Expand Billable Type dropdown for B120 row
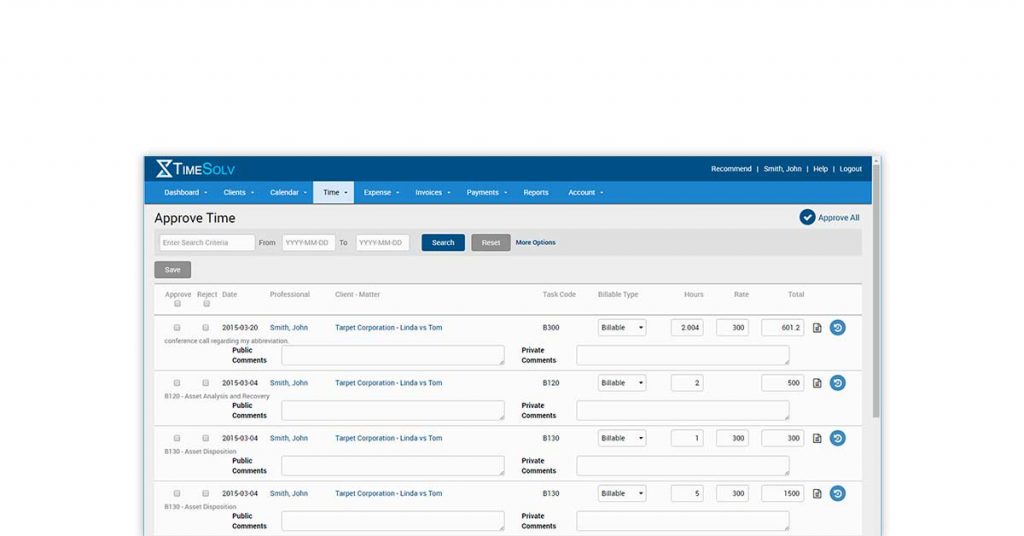The width and height of the screenshot is (1024, 536). [x=622, y=383]
